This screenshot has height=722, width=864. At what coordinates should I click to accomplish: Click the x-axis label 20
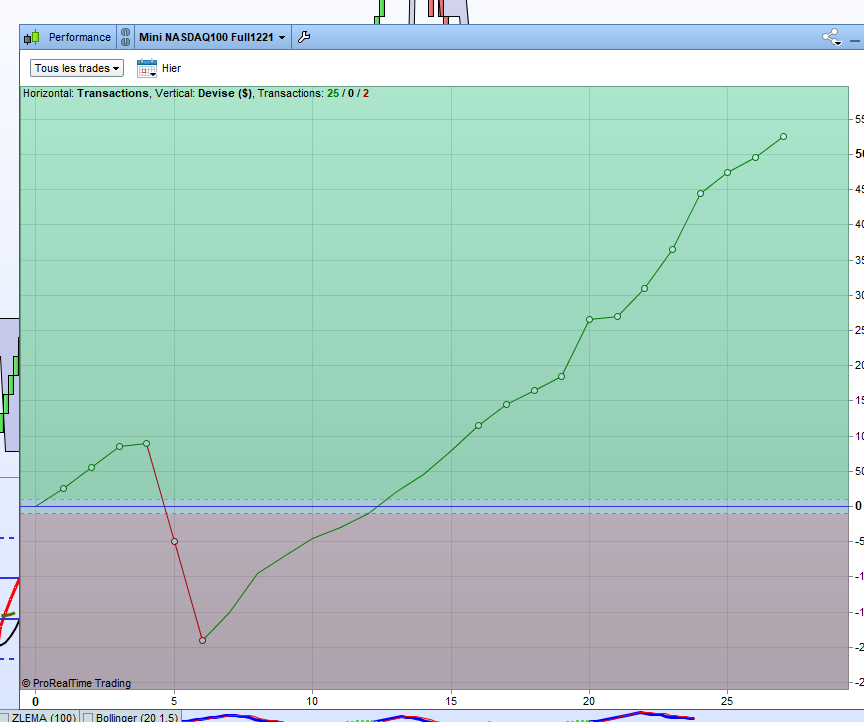tap(589, 701)
